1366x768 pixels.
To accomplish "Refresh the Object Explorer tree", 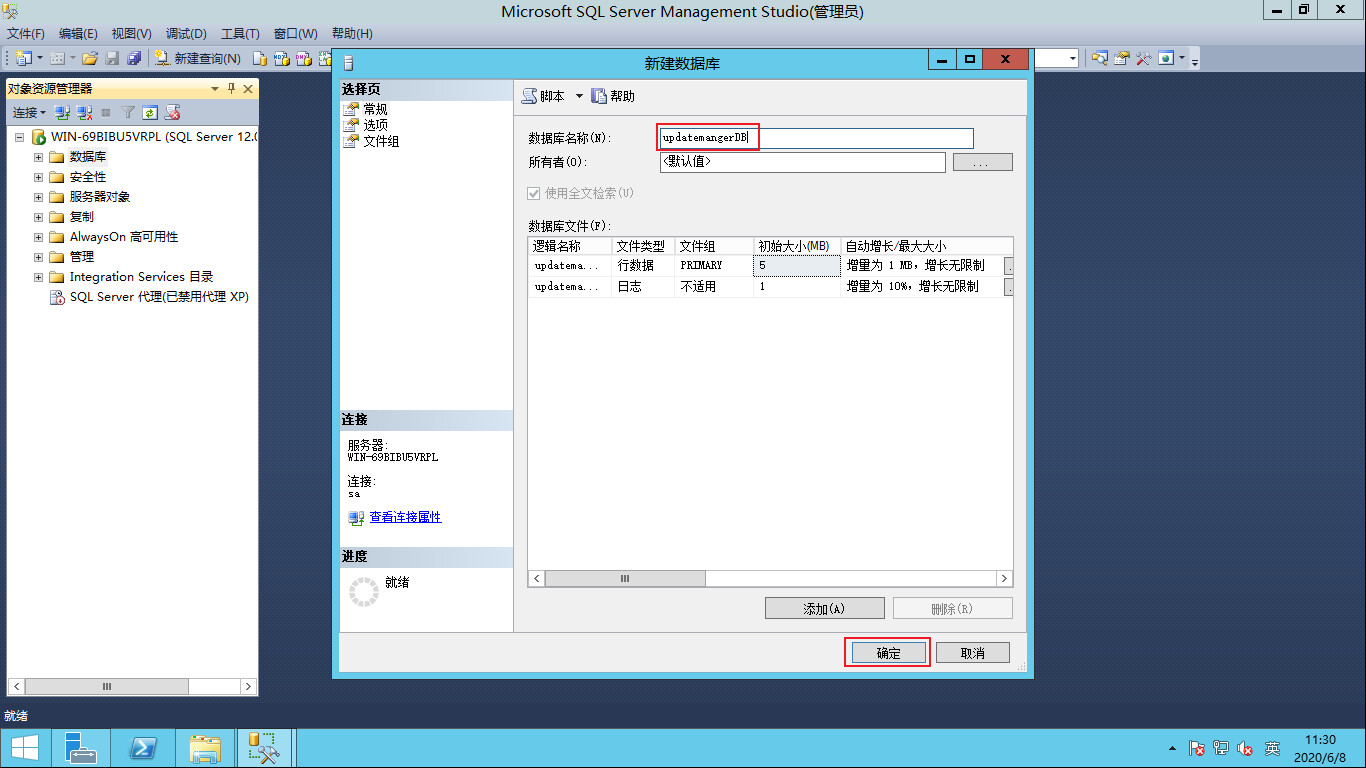I will pyautogui.click(x=150, y=112).
